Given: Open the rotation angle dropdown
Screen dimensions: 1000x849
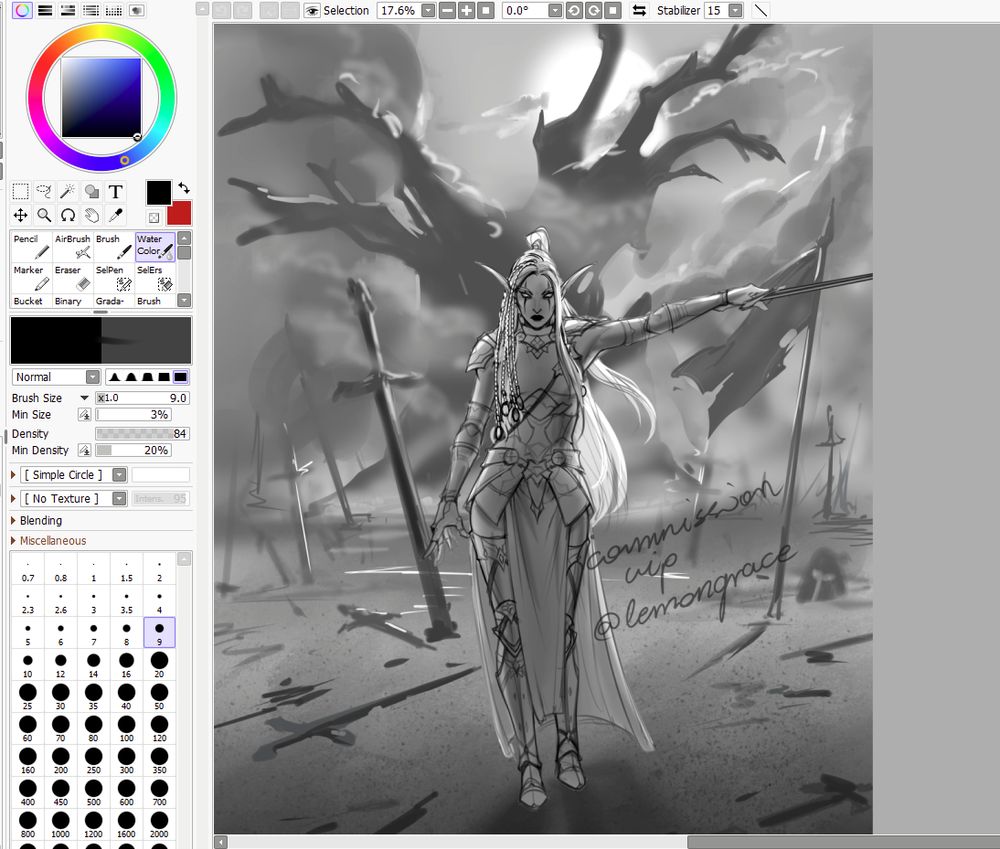Looking at the screenshot, I should tap(555, 11).
